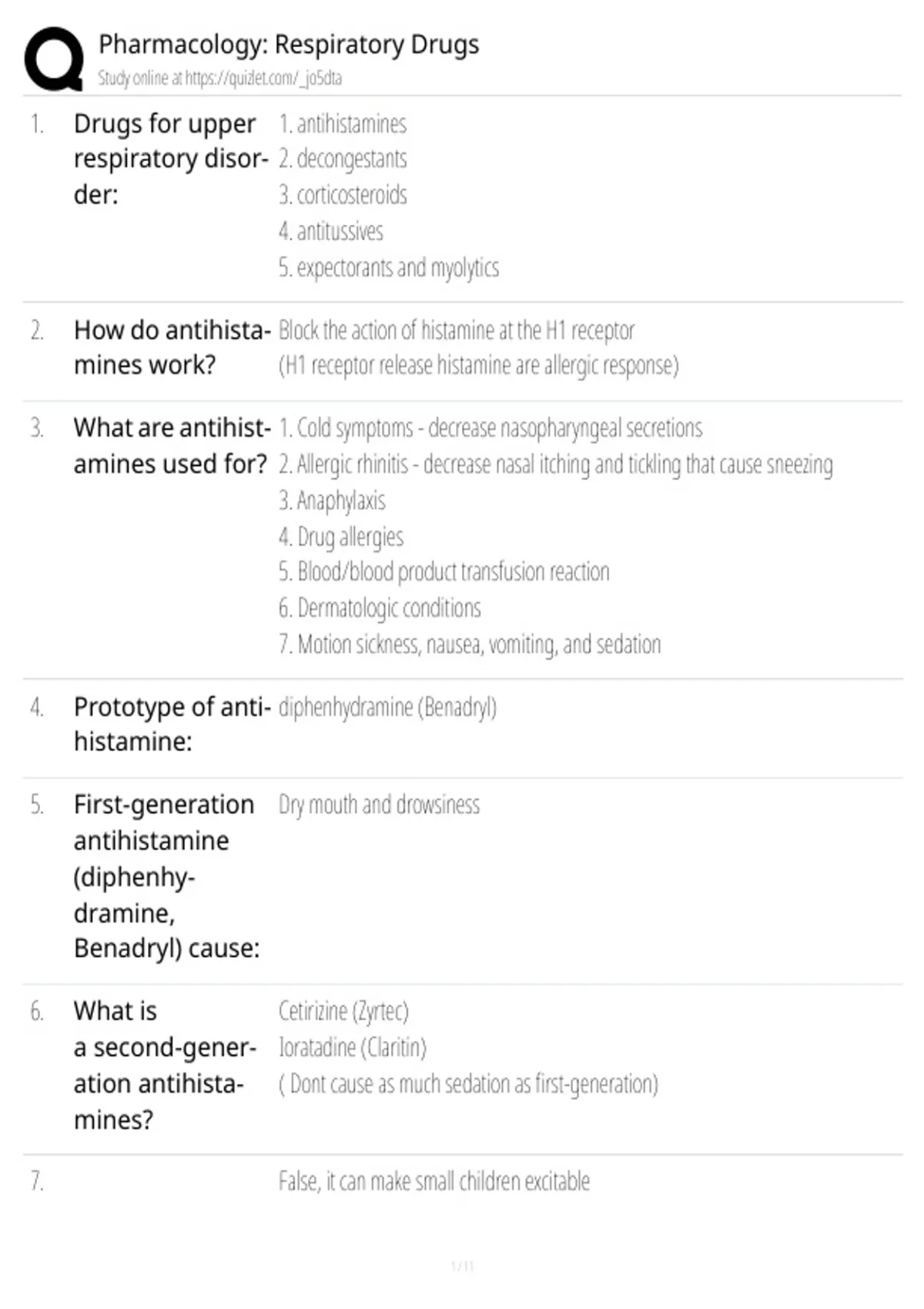Click 'False, it can make small children excitable'

434,1181
